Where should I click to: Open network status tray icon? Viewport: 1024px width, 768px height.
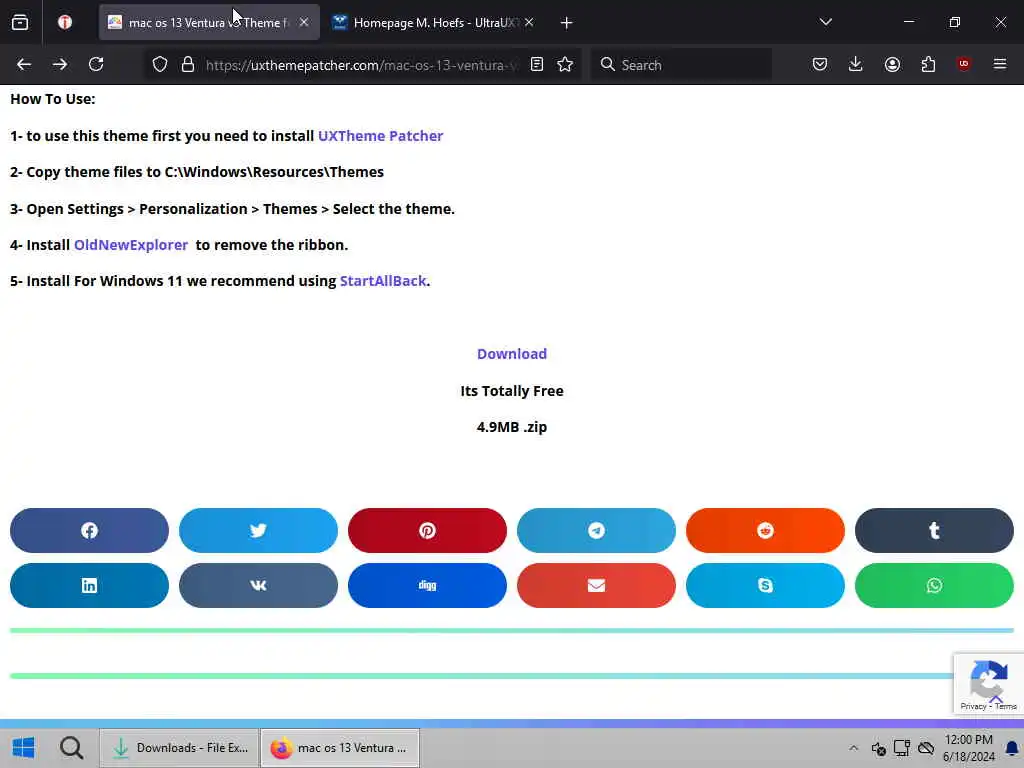902,748
